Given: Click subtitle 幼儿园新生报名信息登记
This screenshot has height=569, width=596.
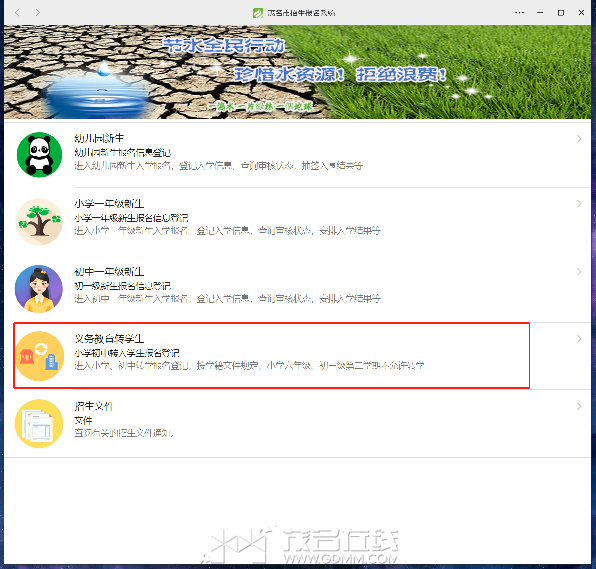Looking at the screenshot, I should click(123, 152).
